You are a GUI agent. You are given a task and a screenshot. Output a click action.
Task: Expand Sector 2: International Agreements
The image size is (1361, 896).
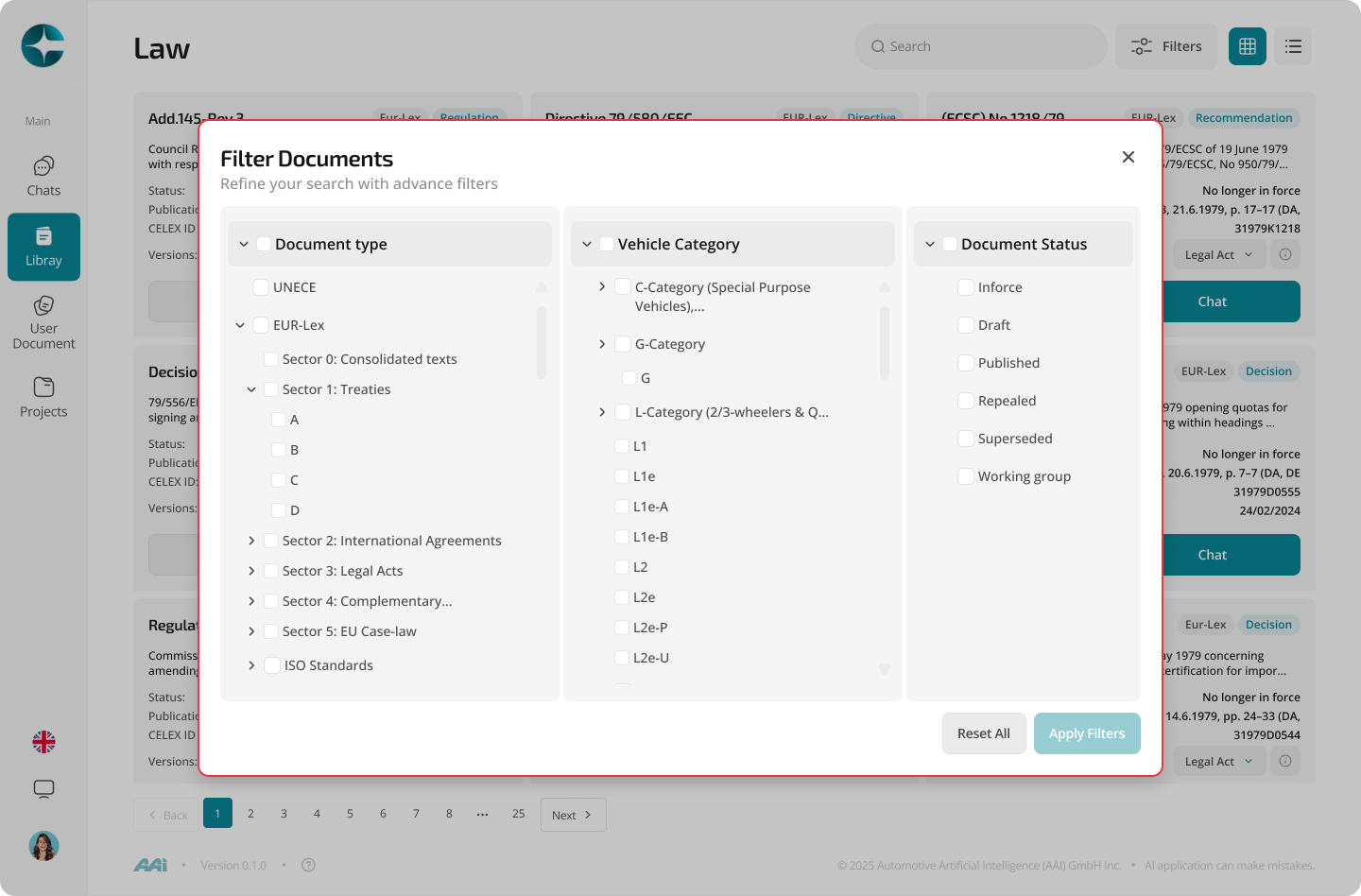[251, 541]
